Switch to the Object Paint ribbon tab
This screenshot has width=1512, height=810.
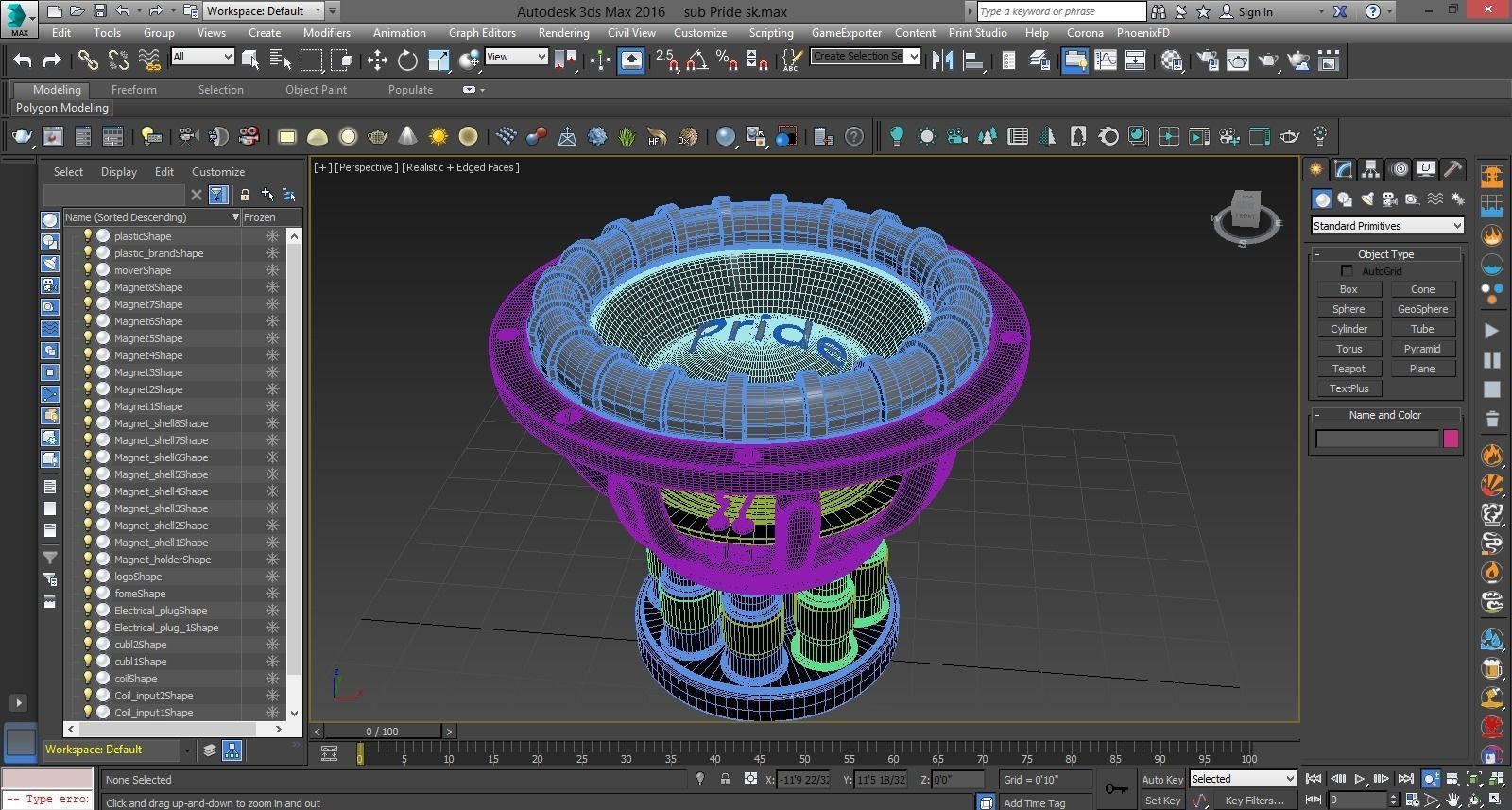click(x=316, y=90)
